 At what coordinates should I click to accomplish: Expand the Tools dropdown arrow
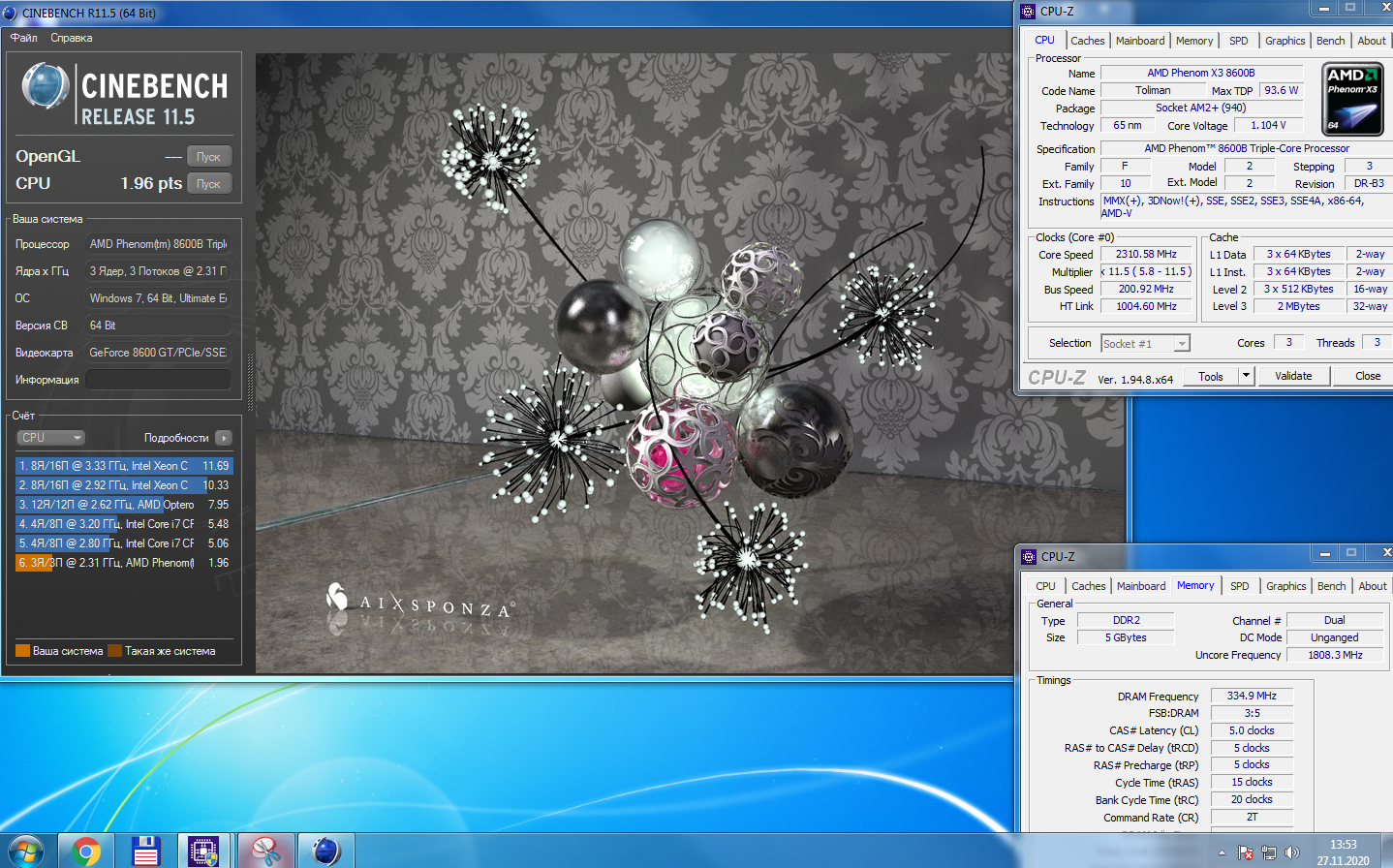point(1247,377)
